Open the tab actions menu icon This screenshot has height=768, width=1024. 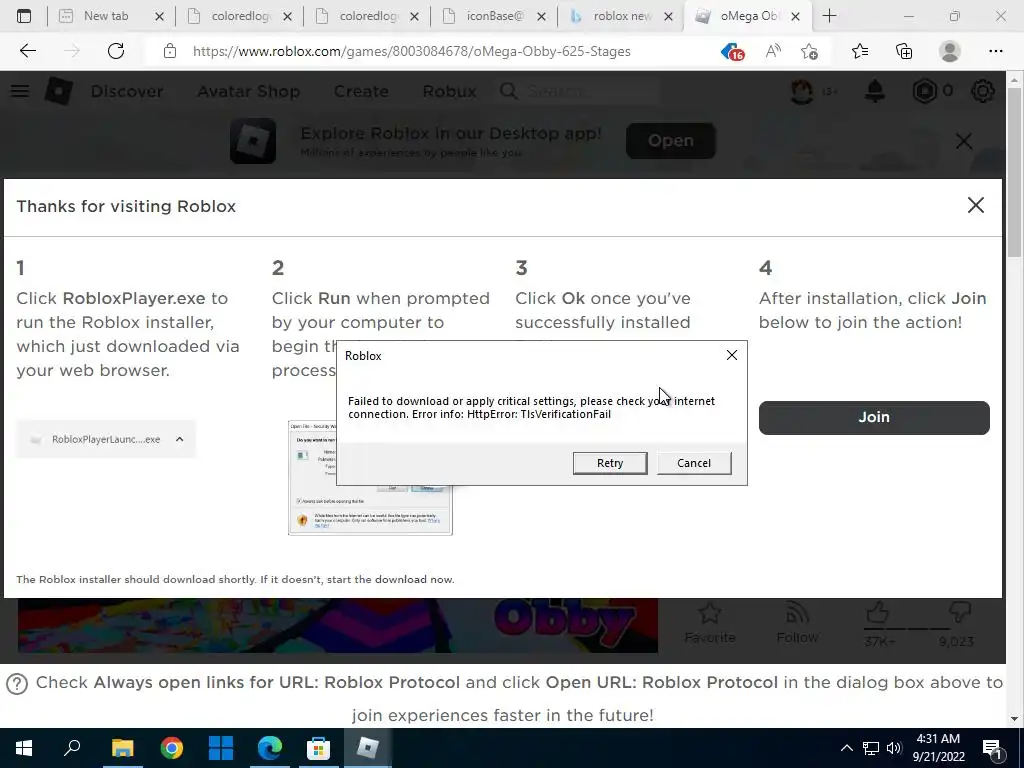pyautogui.click(x=24, y=16)
